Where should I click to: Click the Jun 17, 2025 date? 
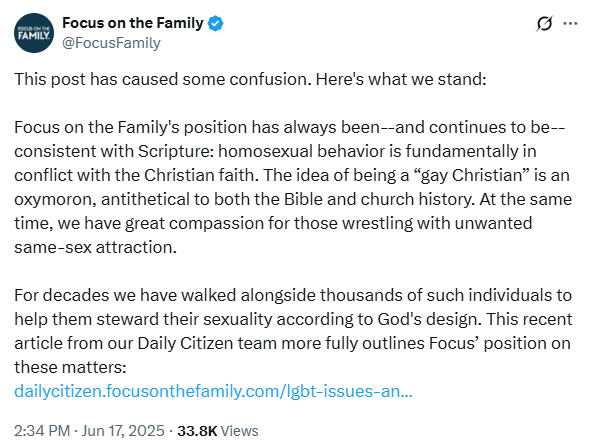(123, 431)
